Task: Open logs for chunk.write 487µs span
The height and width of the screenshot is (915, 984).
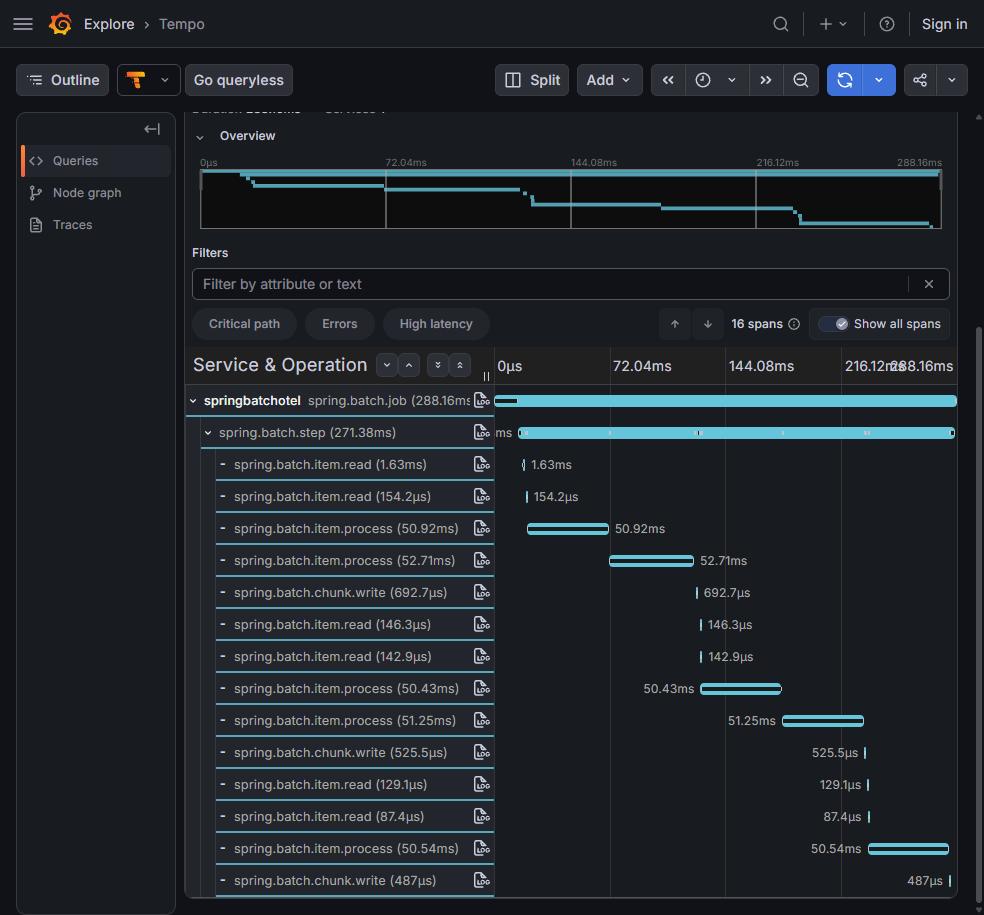Action: click(482, 880)
